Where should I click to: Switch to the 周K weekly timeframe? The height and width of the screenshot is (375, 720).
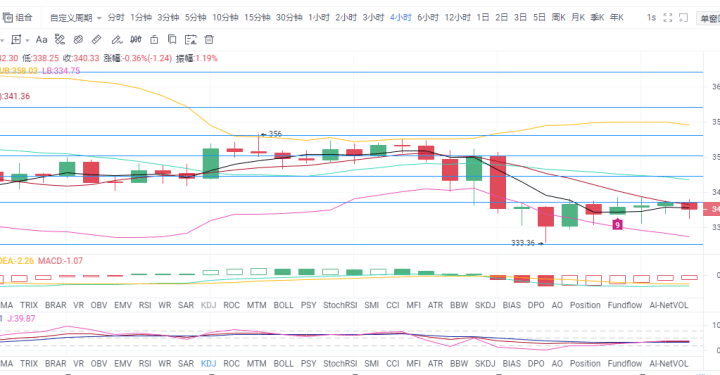(x=558, y=17)
